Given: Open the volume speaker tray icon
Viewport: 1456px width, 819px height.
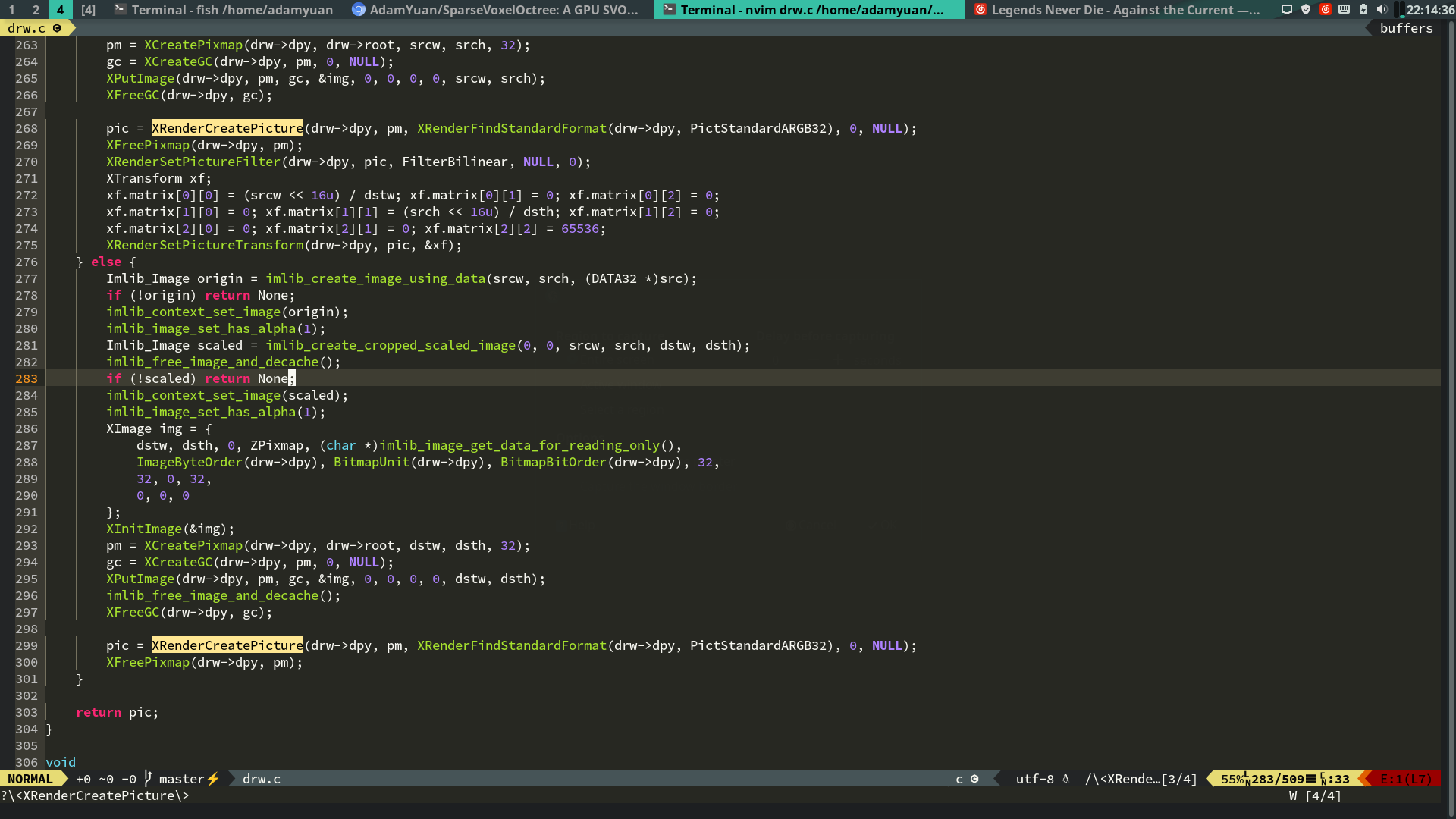Looking at the screenshot, I should pyautogui.click(x=1382, y=10).
